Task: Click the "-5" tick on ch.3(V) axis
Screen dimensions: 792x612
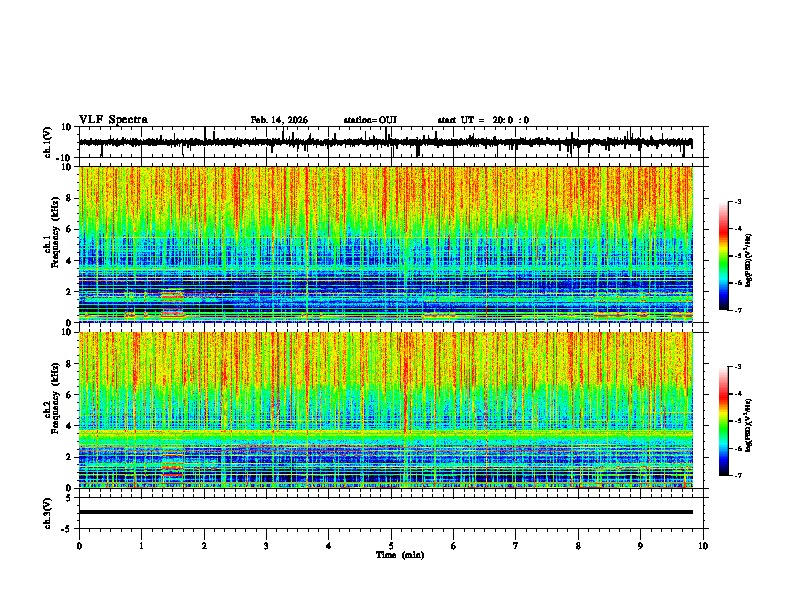Action: [x=67, y=529]
